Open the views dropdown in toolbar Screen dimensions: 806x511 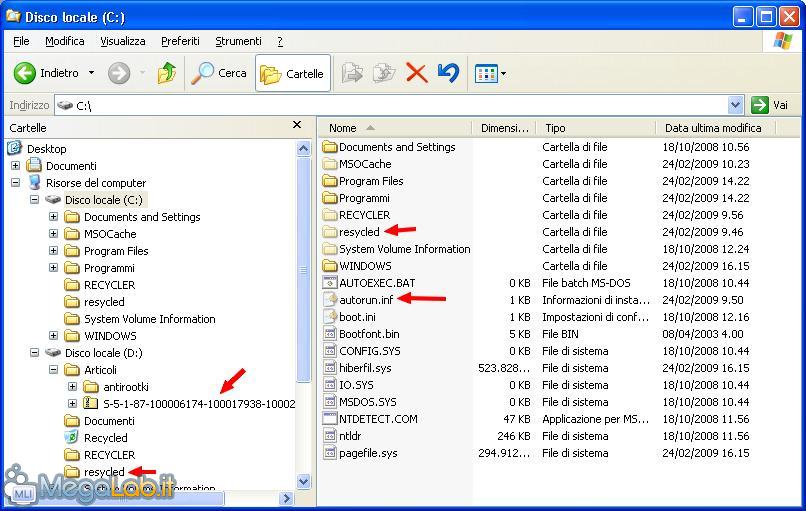tap(491, 73)
